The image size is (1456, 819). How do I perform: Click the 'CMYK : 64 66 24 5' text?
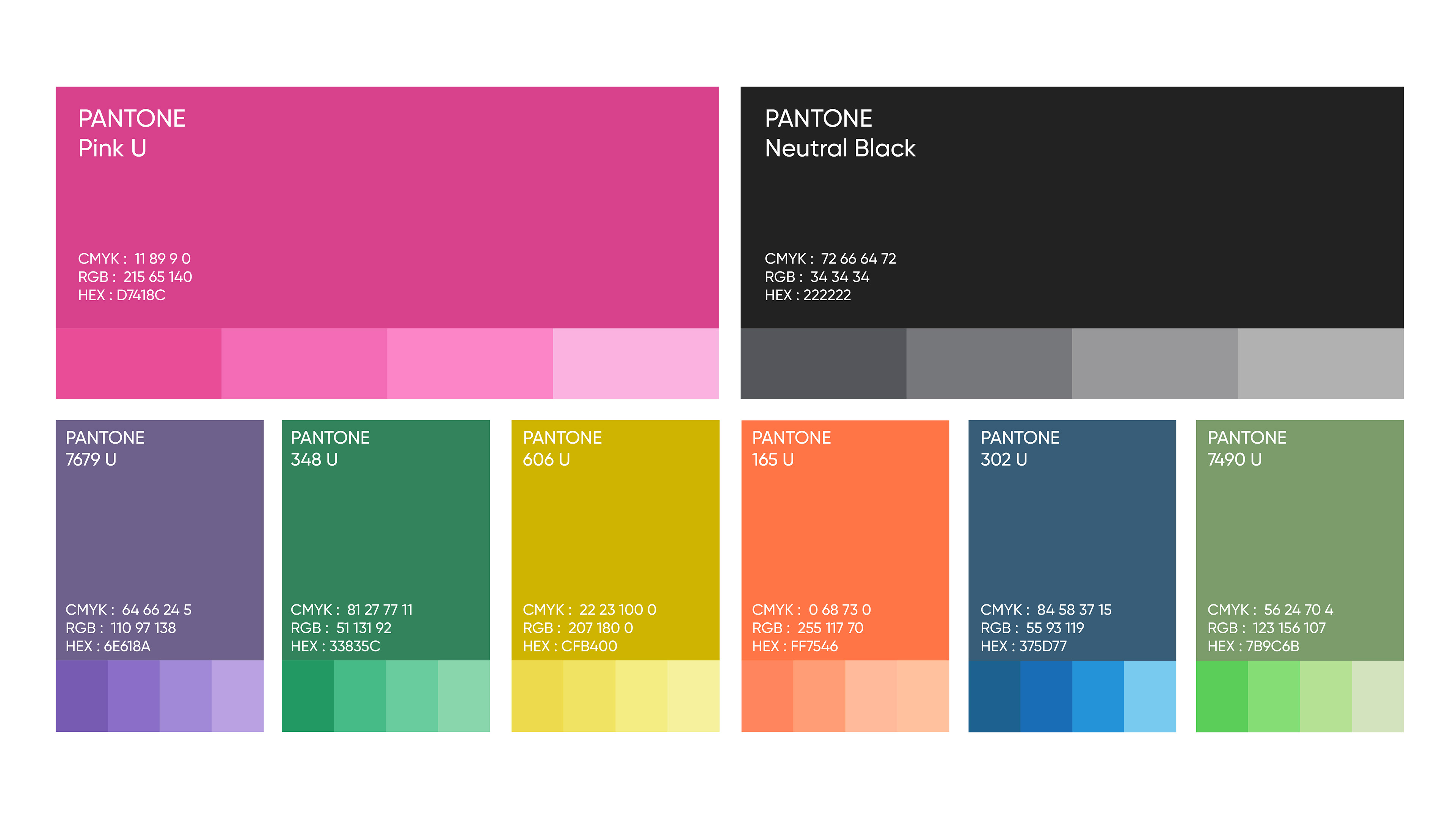[128, 610]
